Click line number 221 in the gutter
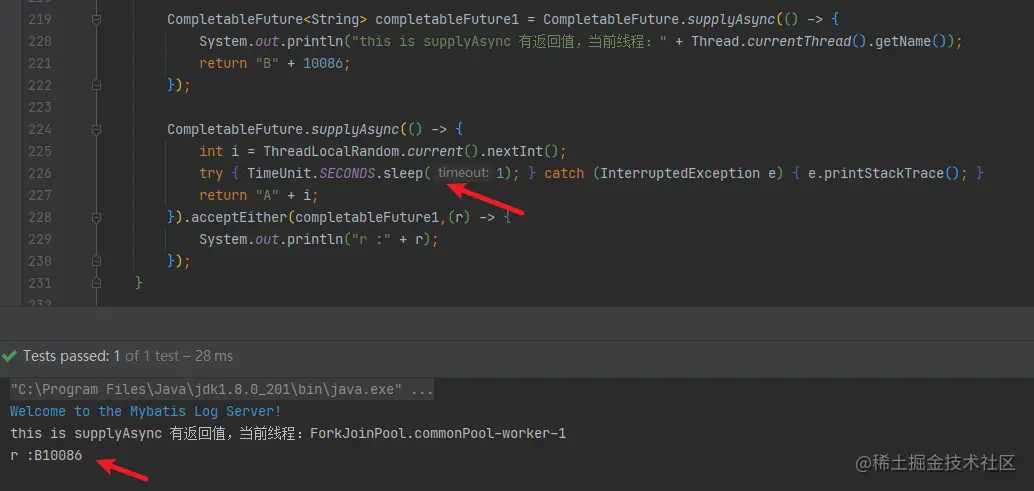Viewport: 1034px width, 491px height. click(x=40, y=63)
